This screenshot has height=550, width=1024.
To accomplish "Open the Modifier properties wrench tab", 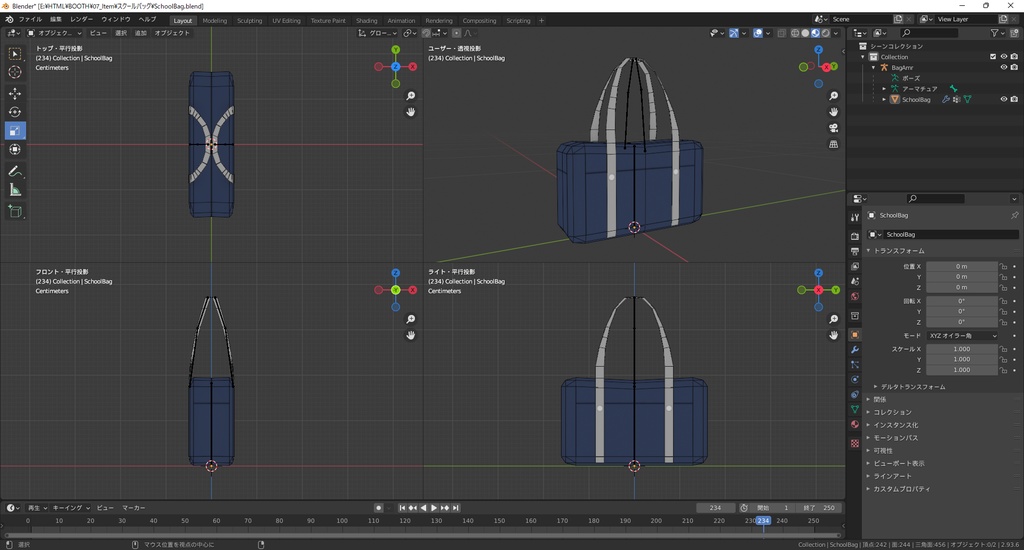I will coord(854,350).
